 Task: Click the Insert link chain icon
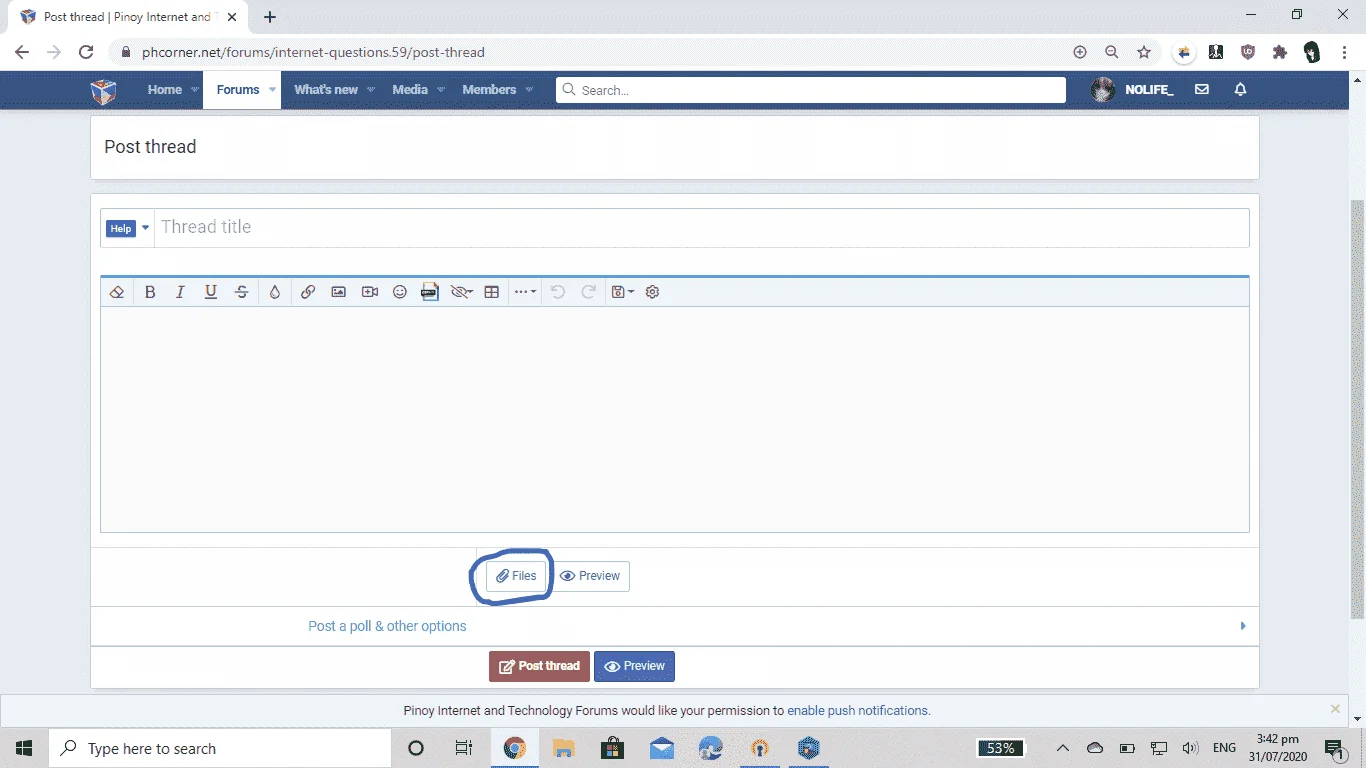coord(308,292)
